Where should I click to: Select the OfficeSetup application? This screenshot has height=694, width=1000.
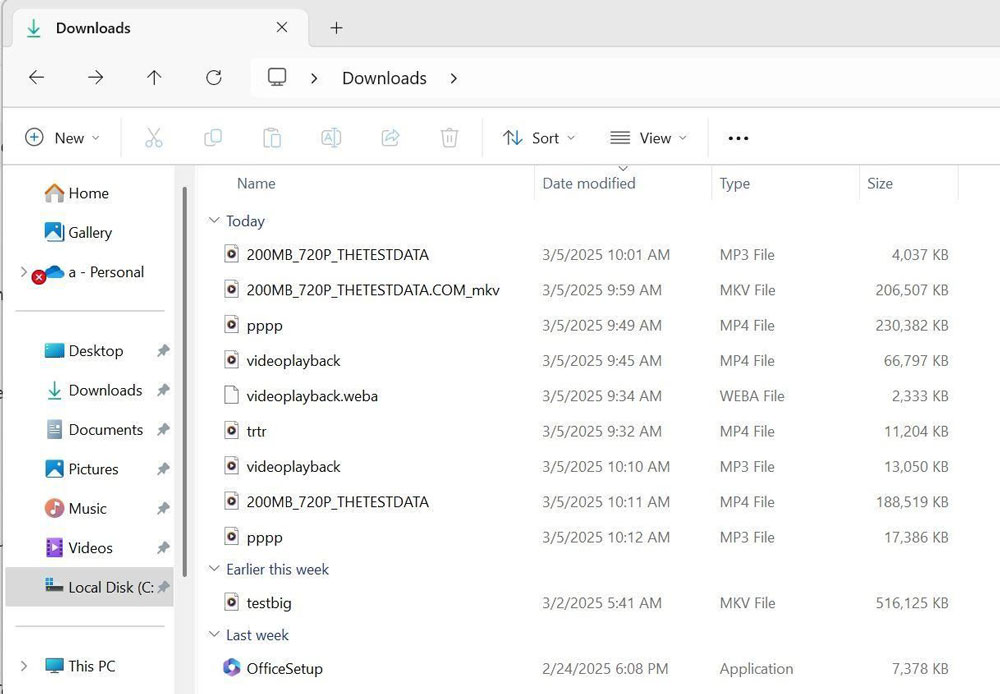(x=585, y=668)
